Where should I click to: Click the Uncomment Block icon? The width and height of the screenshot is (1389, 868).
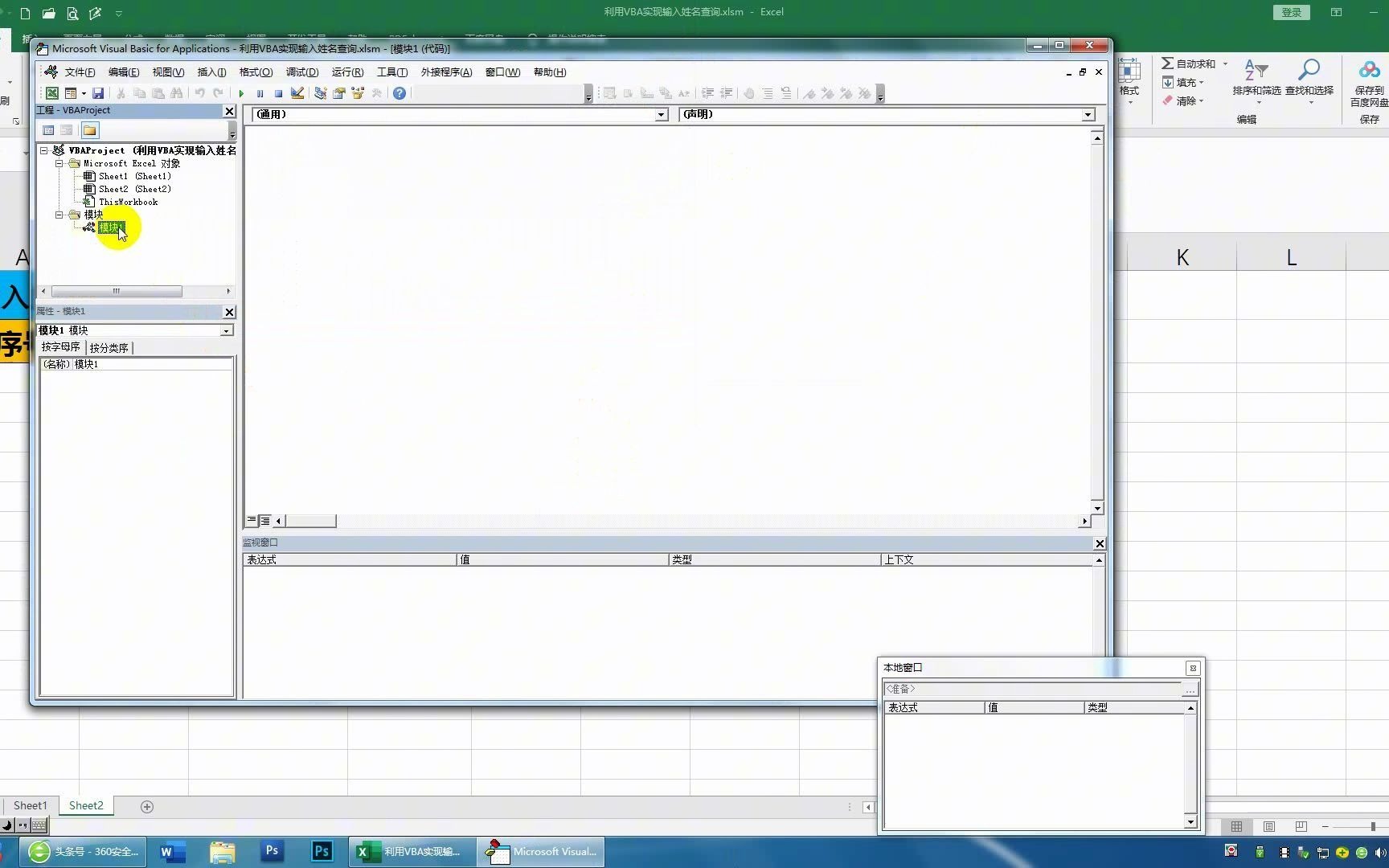point(786,93)
